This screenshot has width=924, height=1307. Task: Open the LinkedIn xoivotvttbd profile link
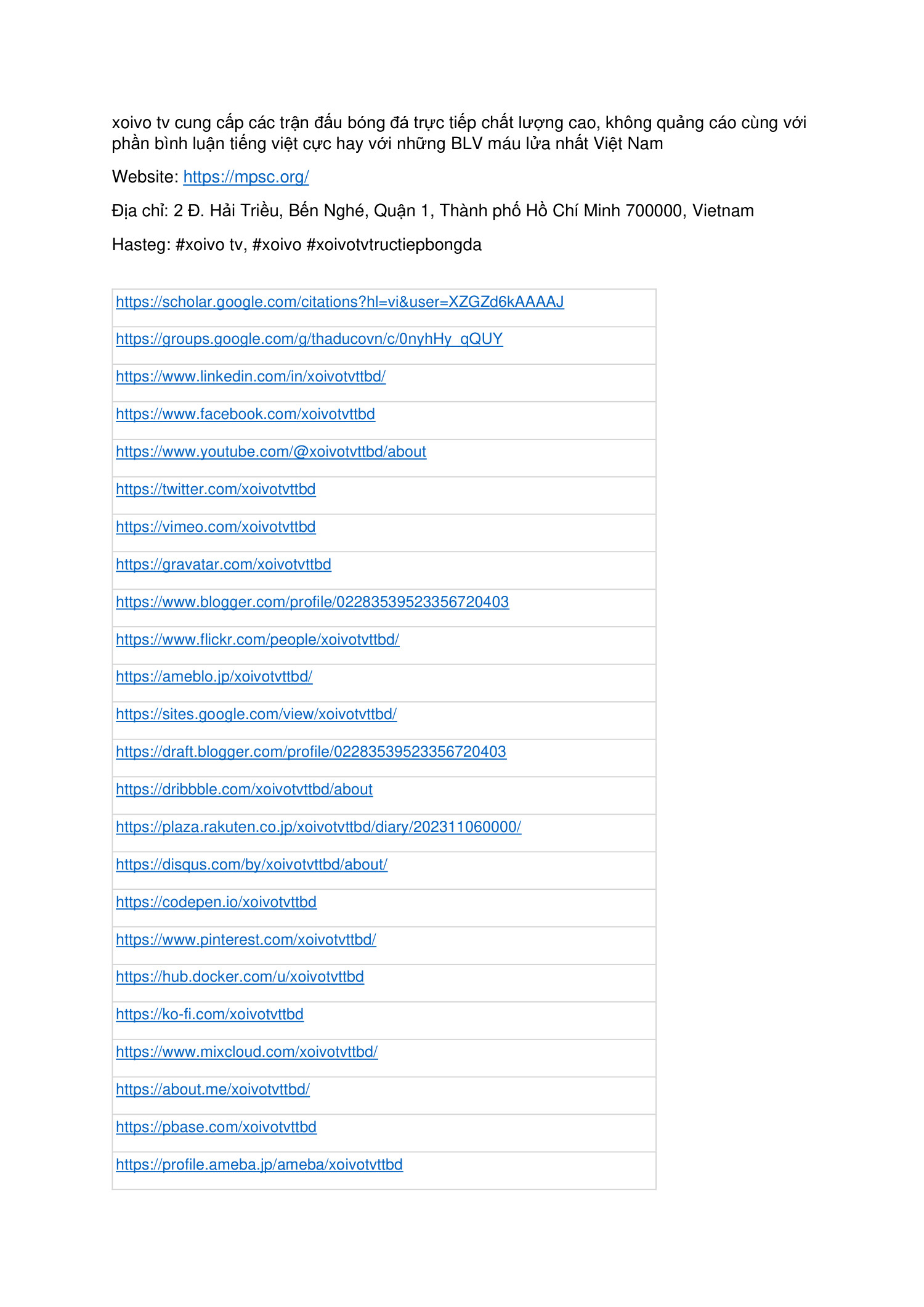tap(251, 377)
